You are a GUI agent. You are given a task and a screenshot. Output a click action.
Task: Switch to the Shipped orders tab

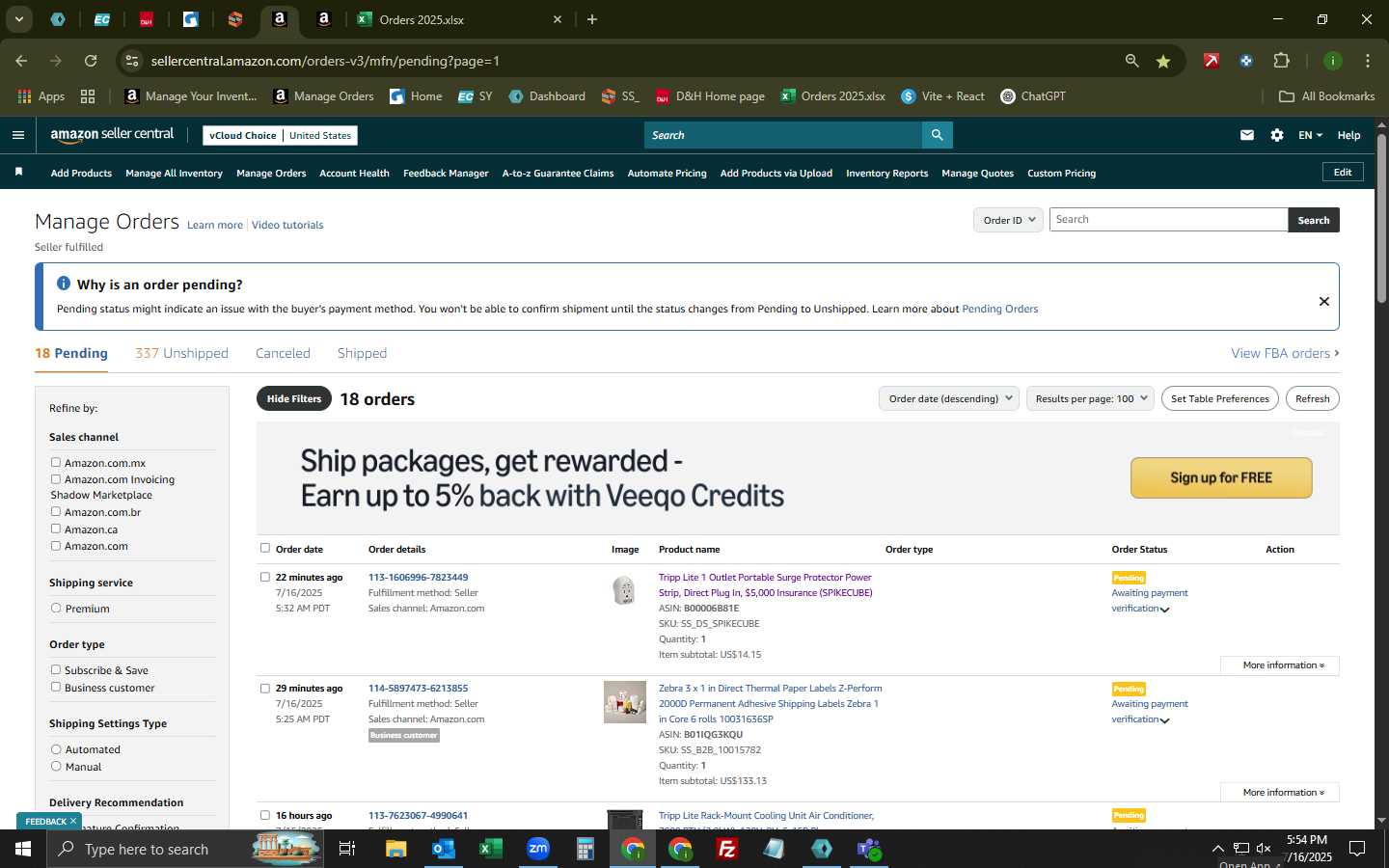click(x=362, y=353)
